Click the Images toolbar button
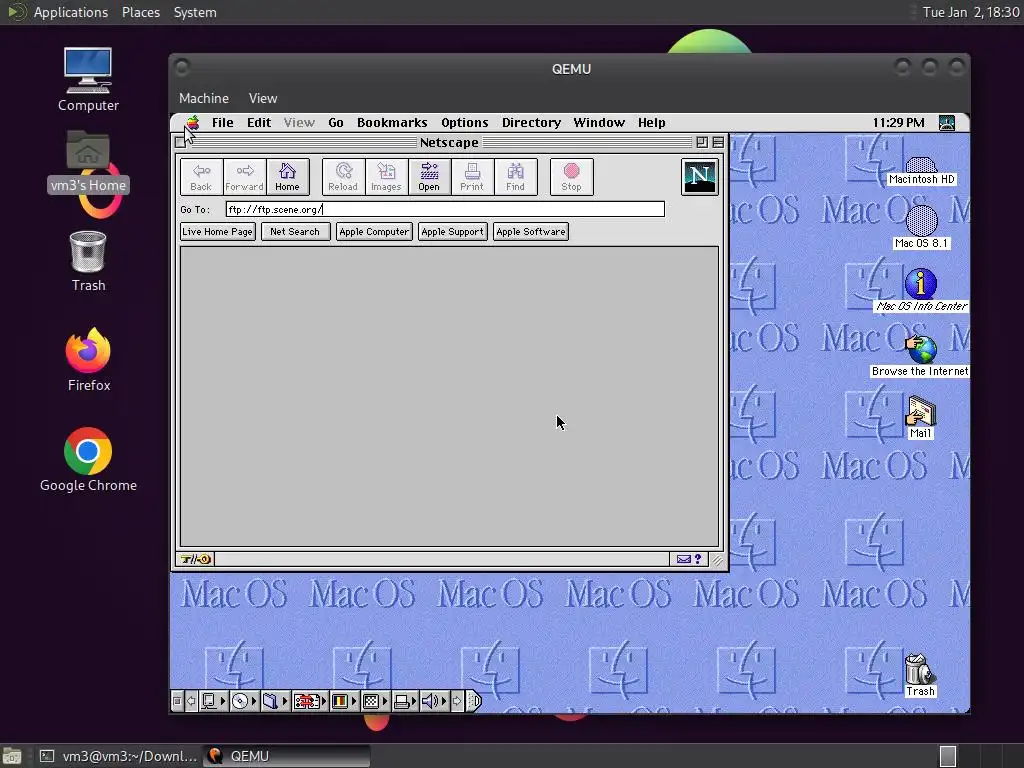 386,177
